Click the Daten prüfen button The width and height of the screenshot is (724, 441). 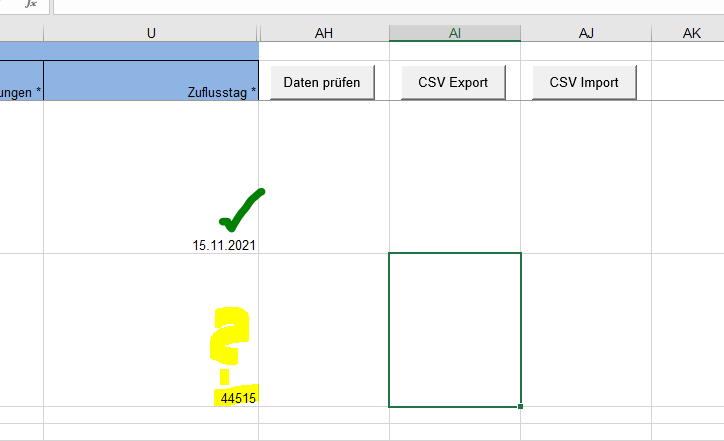click(x=322, y=82)
